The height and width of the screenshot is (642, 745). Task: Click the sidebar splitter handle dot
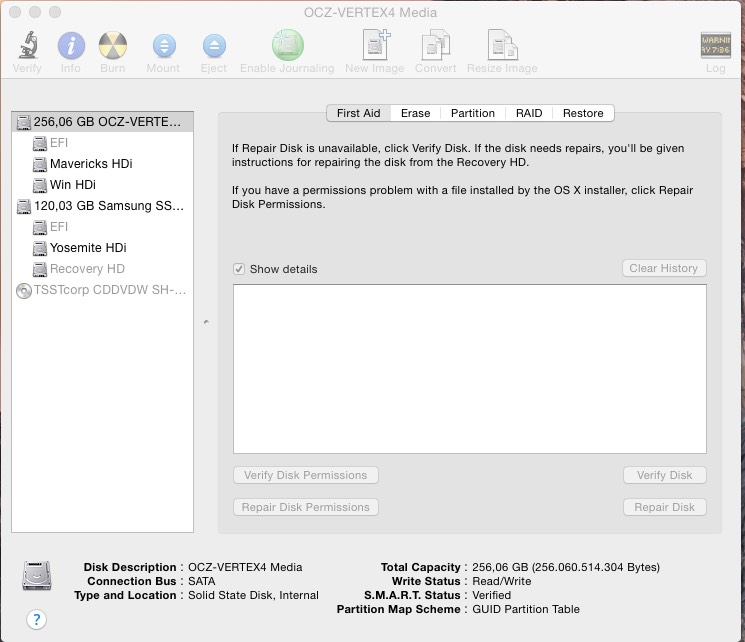coord(206,322)
